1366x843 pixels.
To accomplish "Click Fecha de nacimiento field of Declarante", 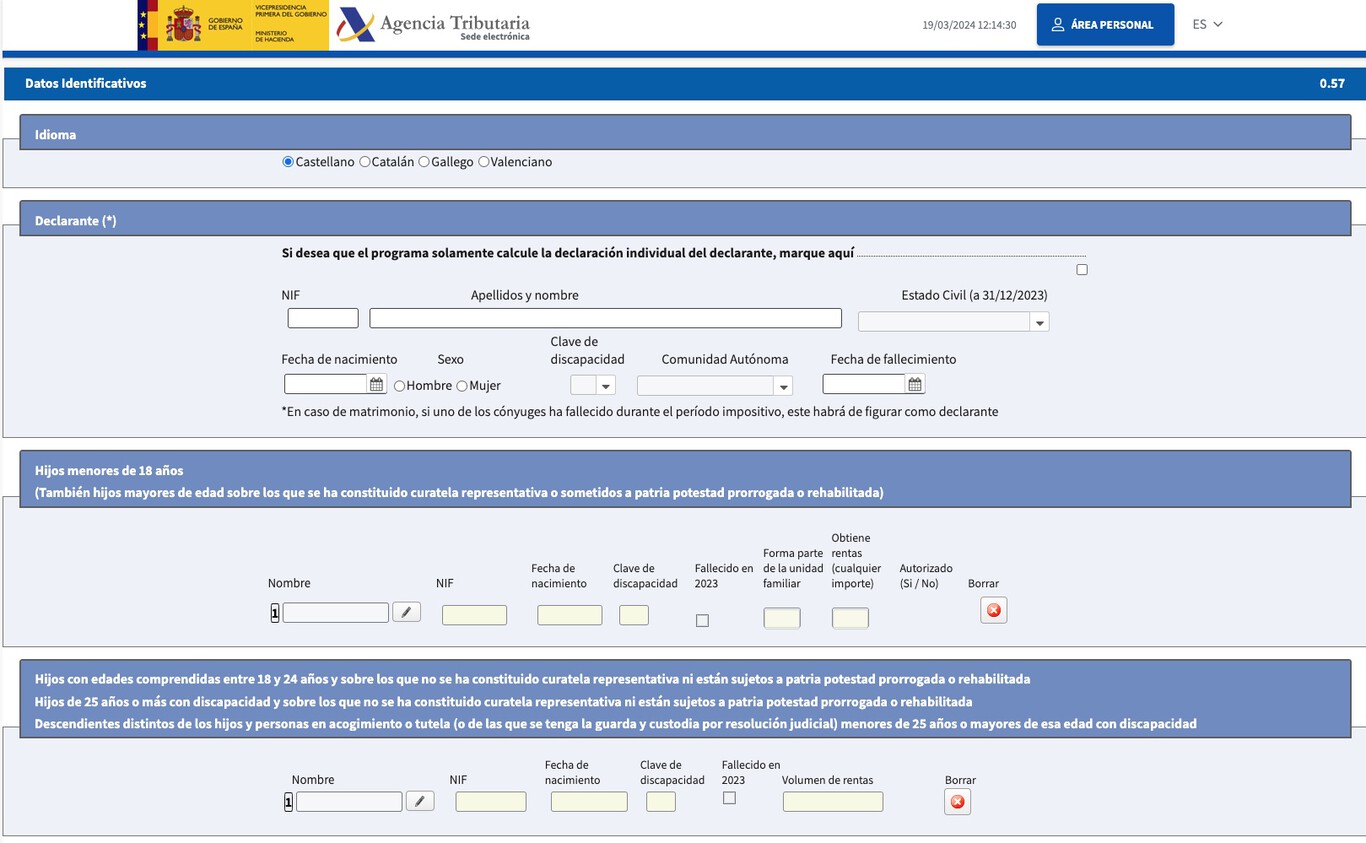I will (x=326, y=384).
